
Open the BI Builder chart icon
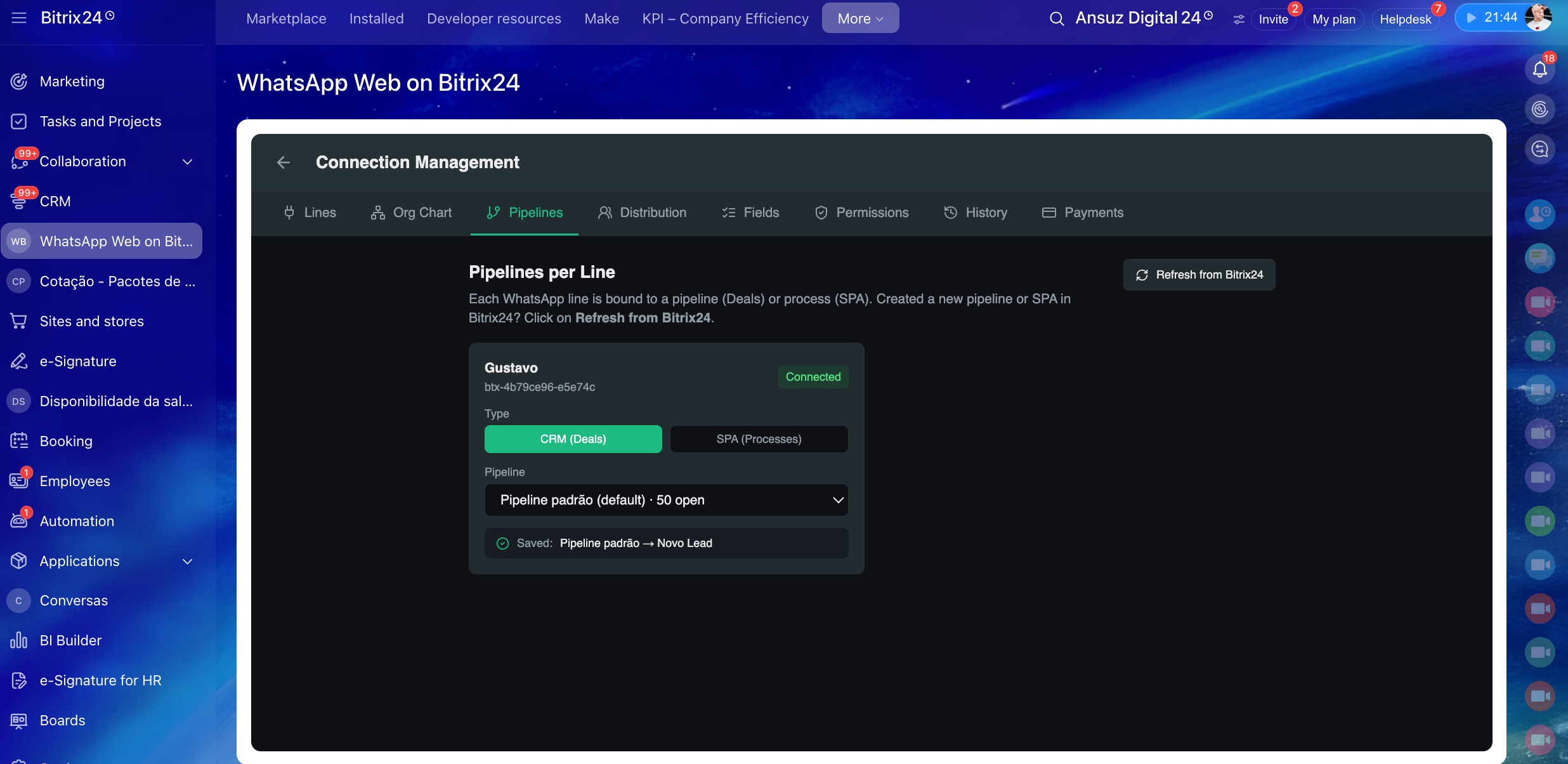pyautogui.click(x=19, y=640)
